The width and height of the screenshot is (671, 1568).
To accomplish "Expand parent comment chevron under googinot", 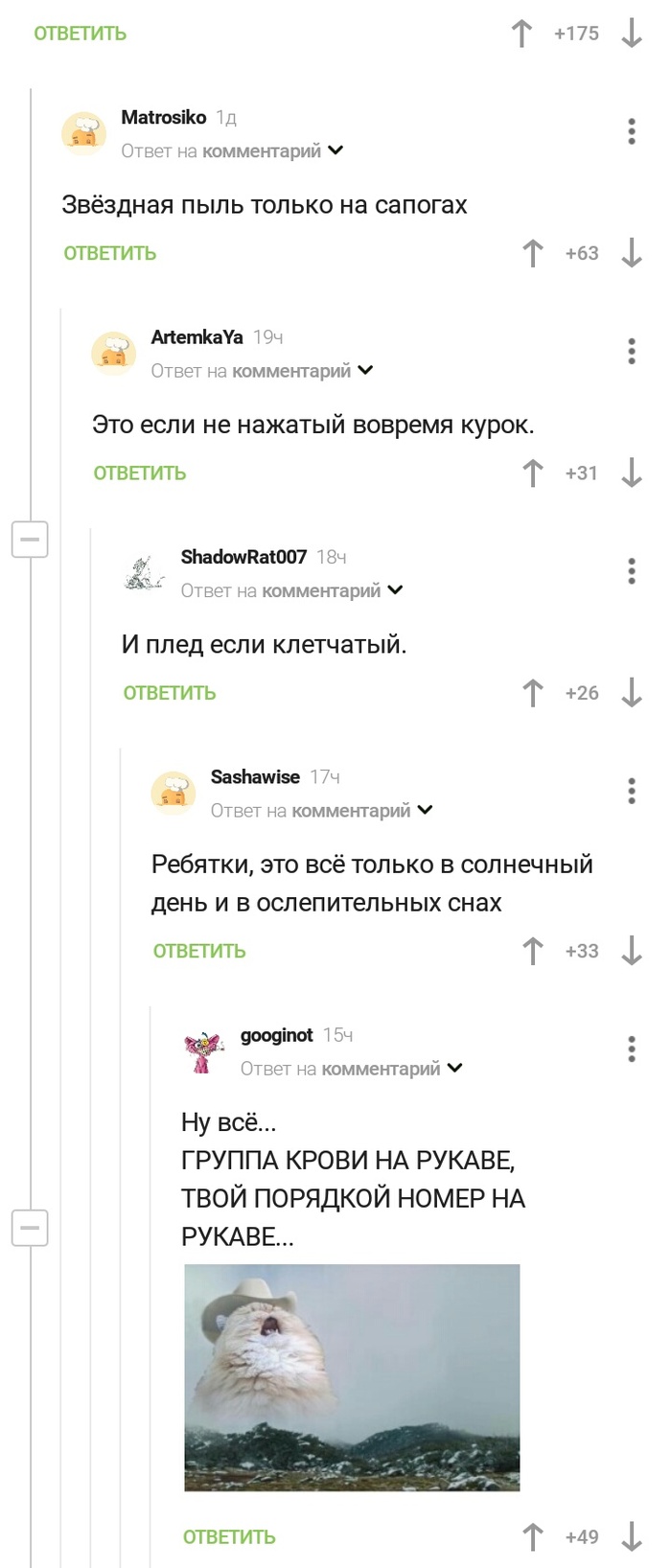I will tap(455, 1069).
